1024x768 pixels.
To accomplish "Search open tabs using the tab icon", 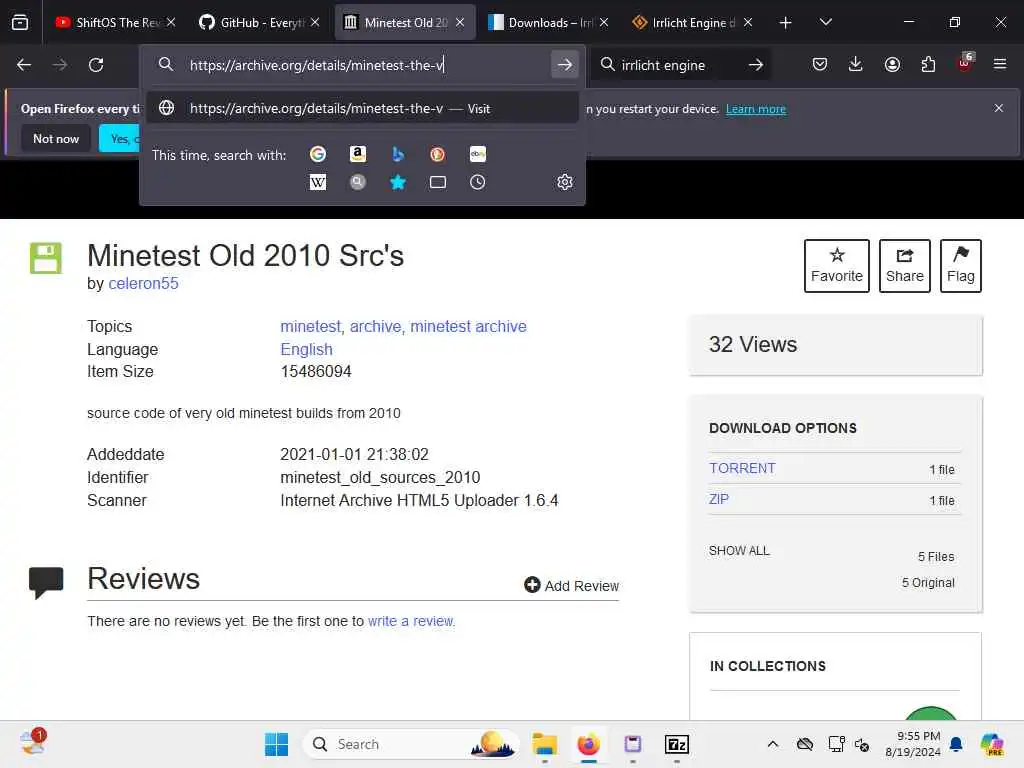I will [438, 182].
